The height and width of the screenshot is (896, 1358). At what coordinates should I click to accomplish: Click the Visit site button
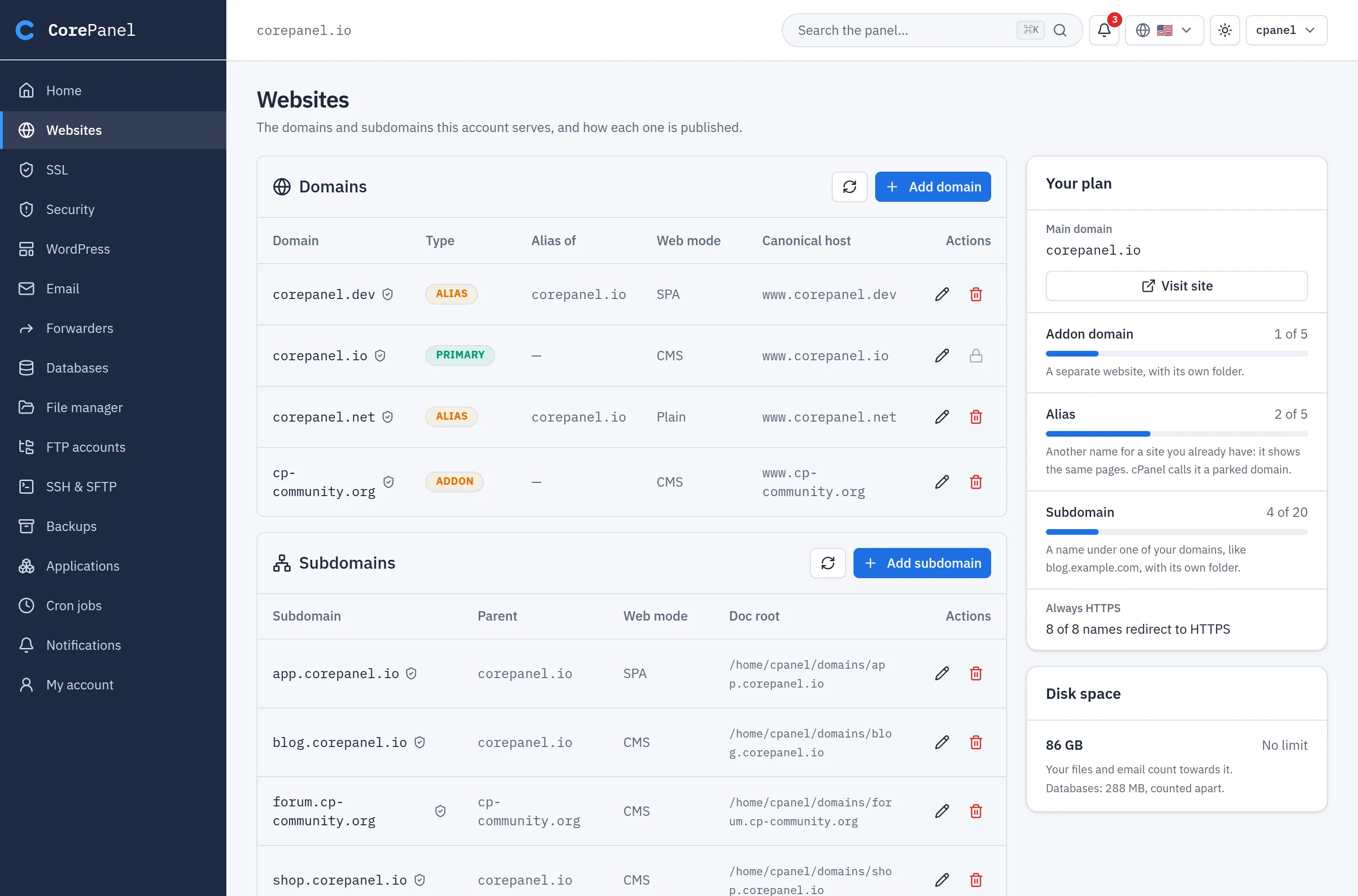tap(1176, 286)
